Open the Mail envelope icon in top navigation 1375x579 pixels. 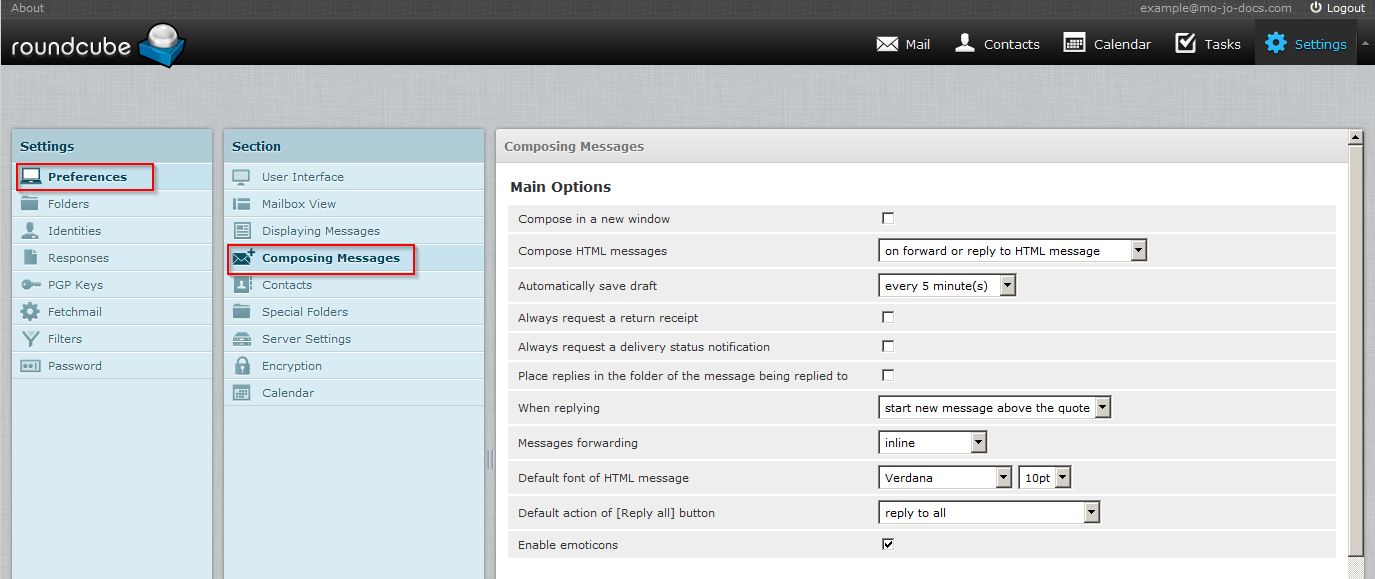click(x=887, y=44)
